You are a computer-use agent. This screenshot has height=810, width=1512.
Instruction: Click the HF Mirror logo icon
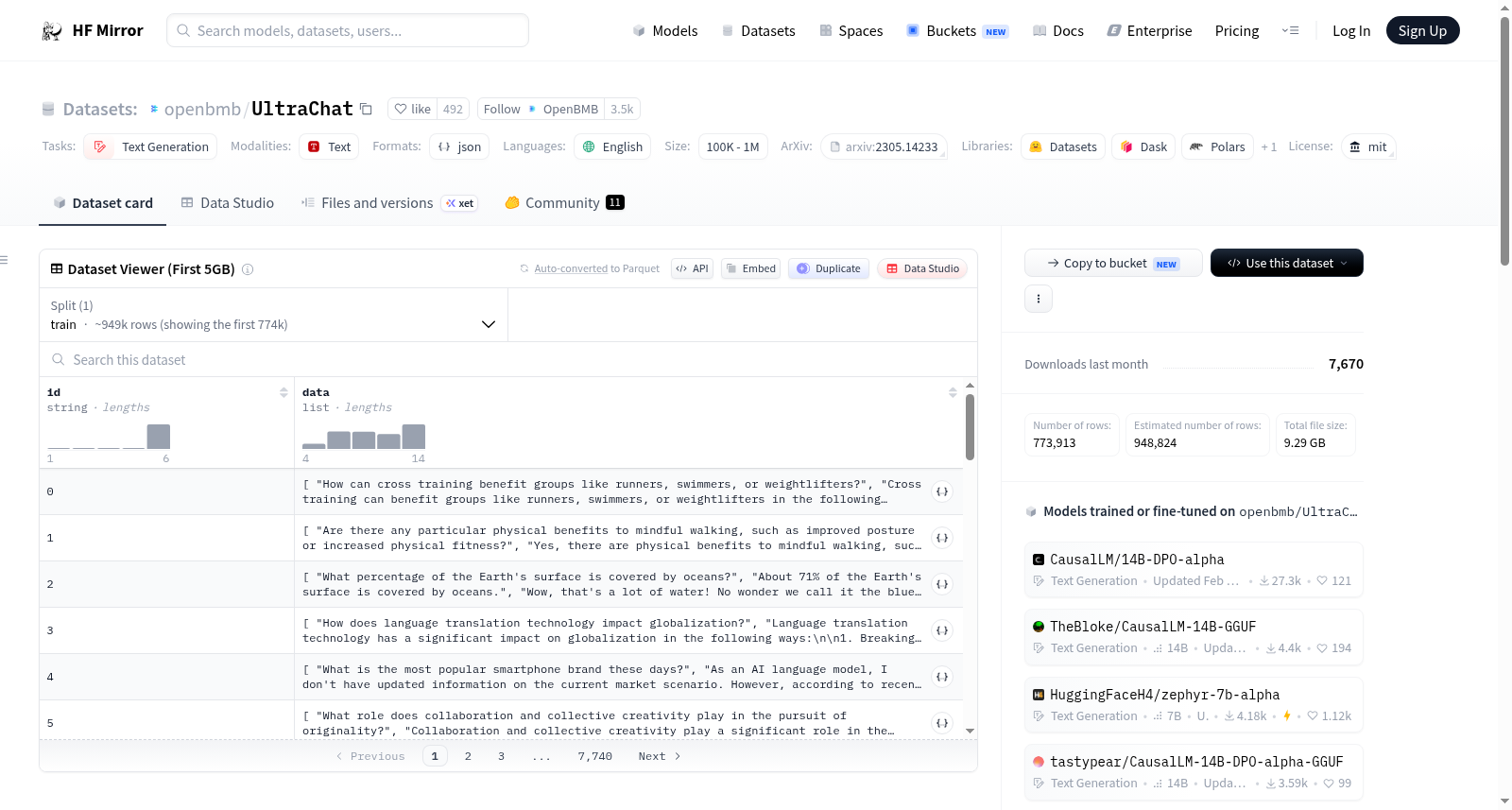pyautogui.click(x=52, y=31)
